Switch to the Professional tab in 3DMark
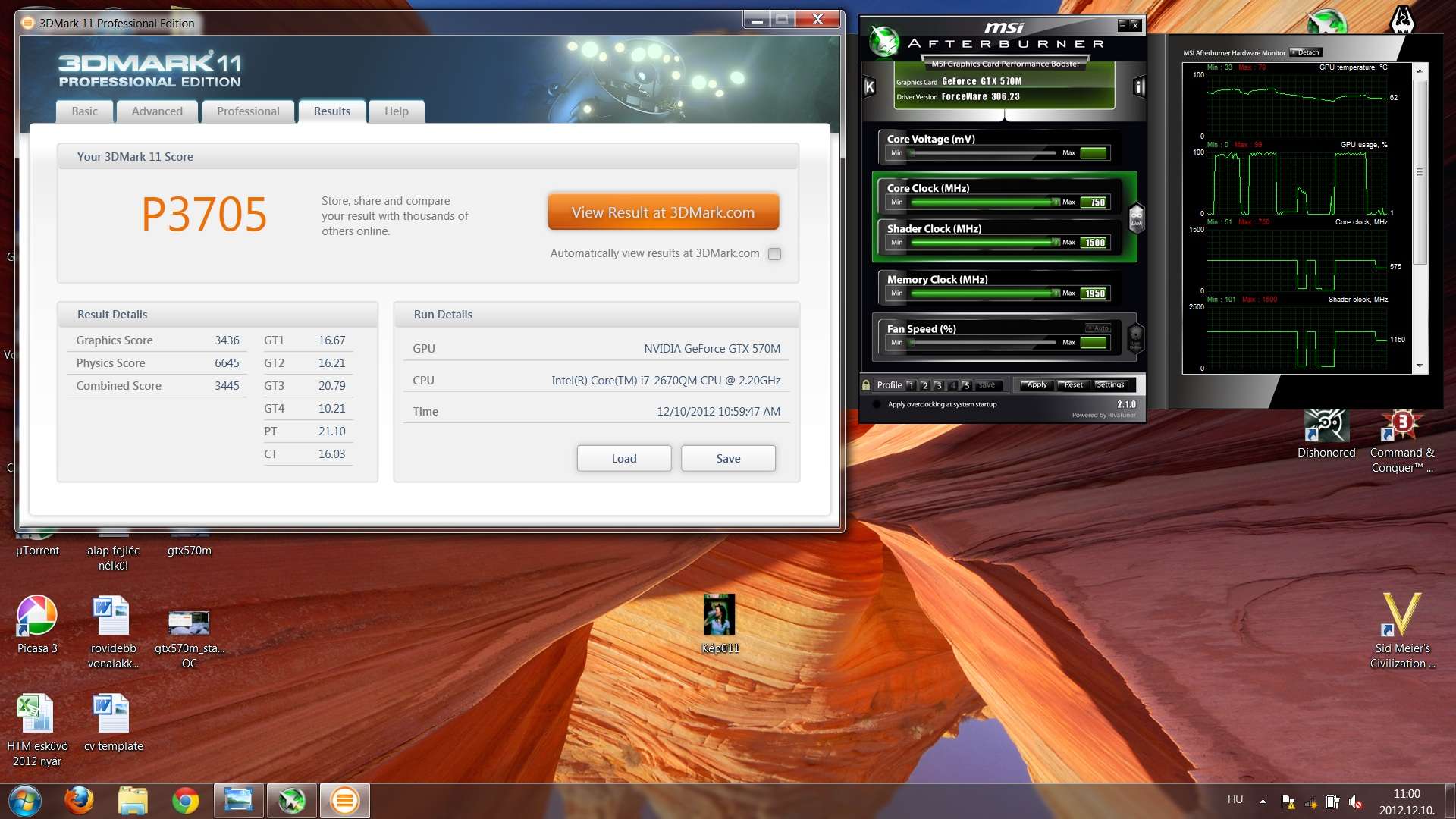The height and width of the screenshot is (819, 1456). 248,111
